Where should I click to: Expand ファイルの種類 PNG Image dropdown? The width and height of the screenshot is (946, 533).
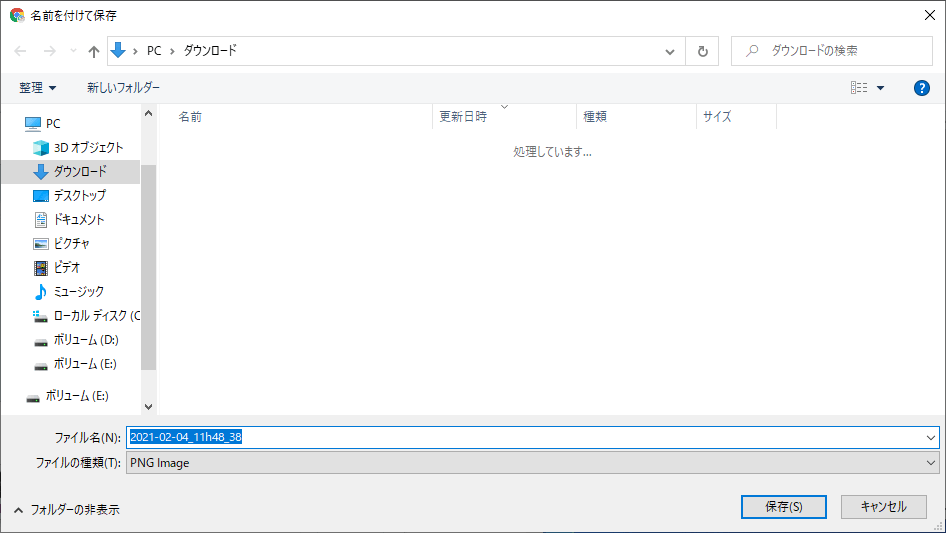[932, 463]
